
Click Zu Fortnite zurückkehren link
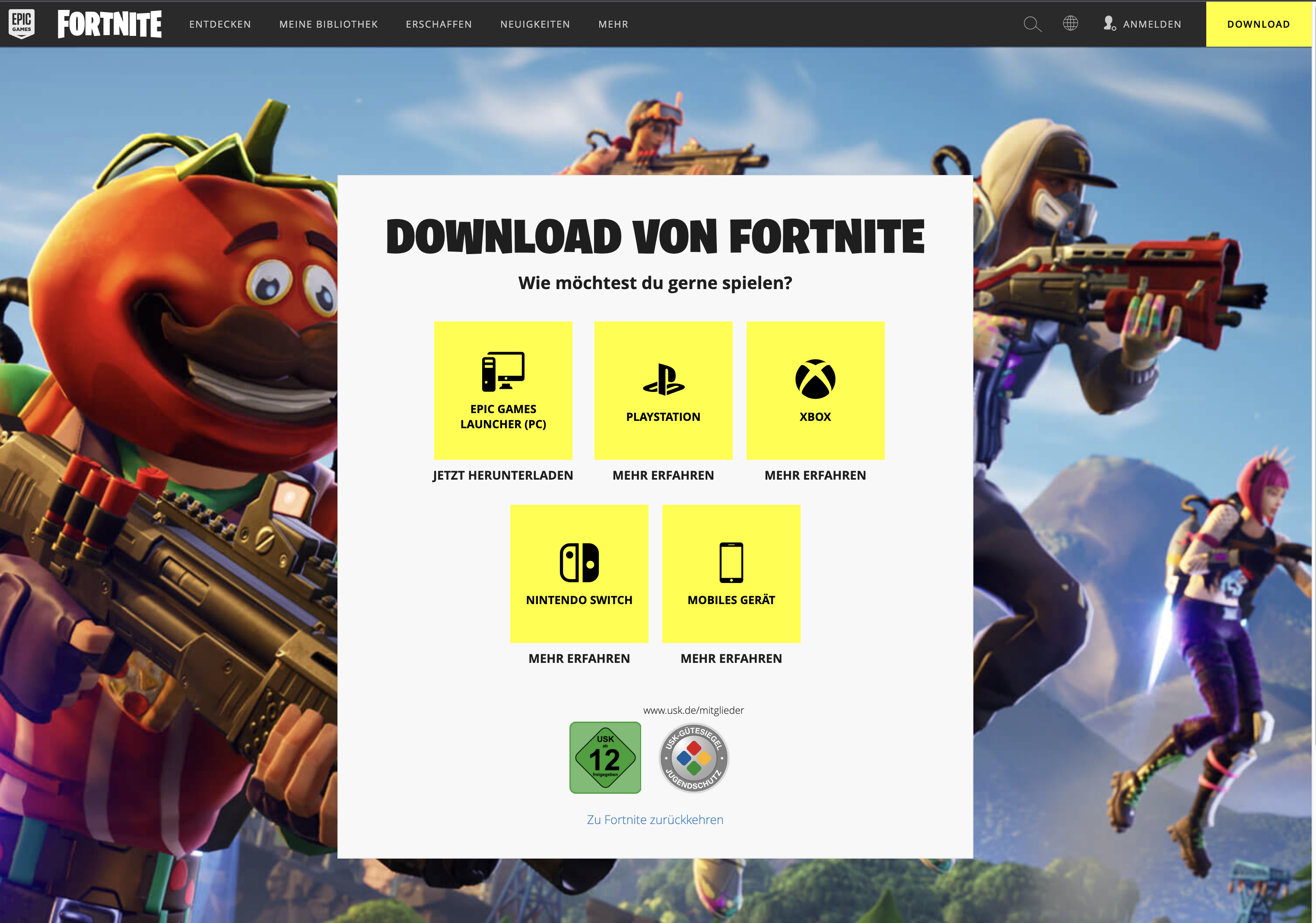coord(655,820)
